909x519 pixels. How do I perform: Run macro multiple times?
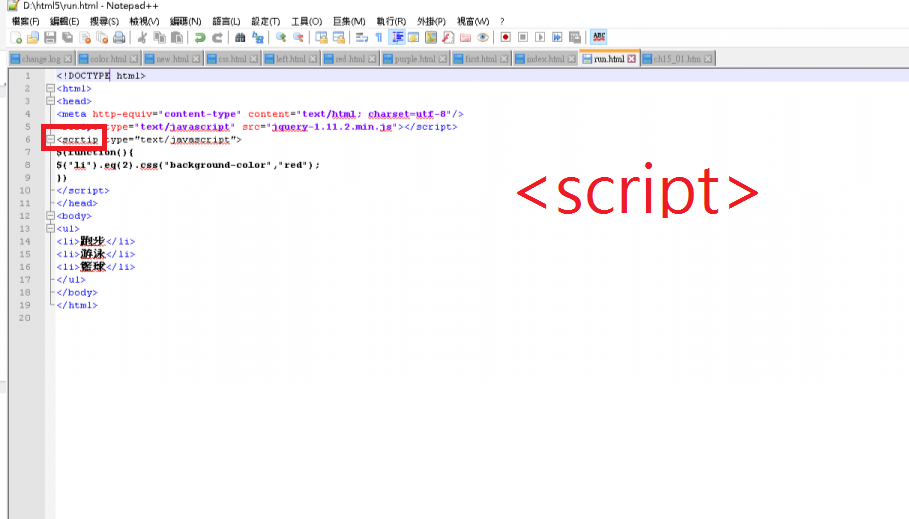(557, 38)
